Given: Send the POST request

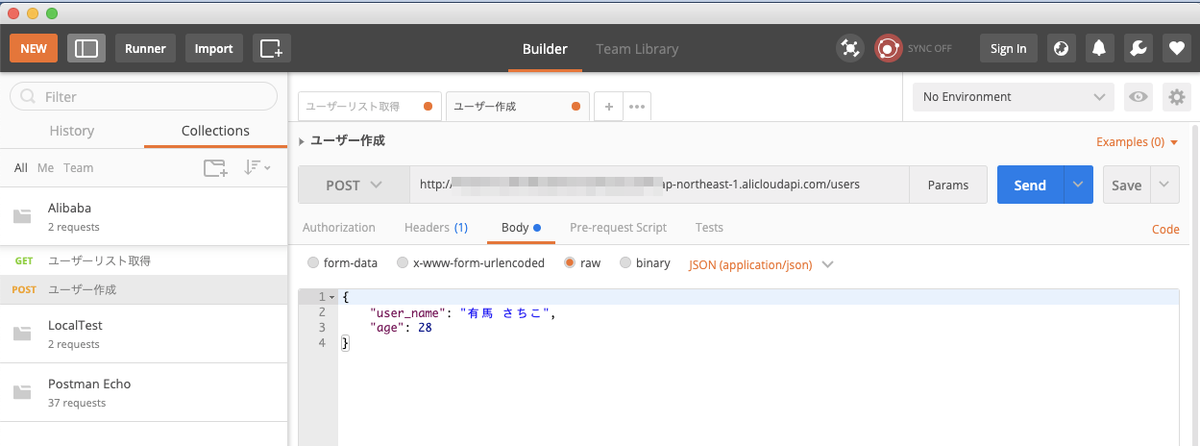Looking at the screenshot, I should point(1030,185).
